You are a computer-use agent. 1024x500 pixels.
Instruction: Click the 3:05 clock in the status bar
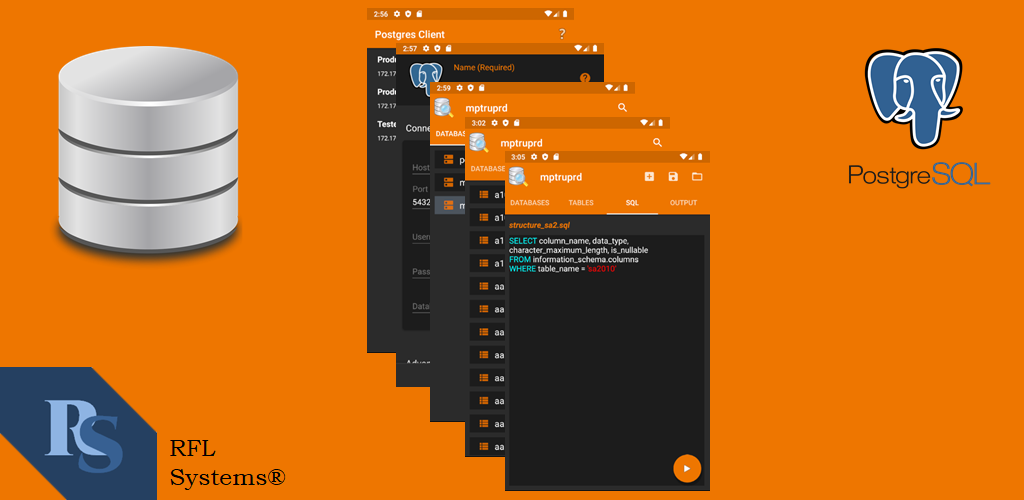(518, 157)
